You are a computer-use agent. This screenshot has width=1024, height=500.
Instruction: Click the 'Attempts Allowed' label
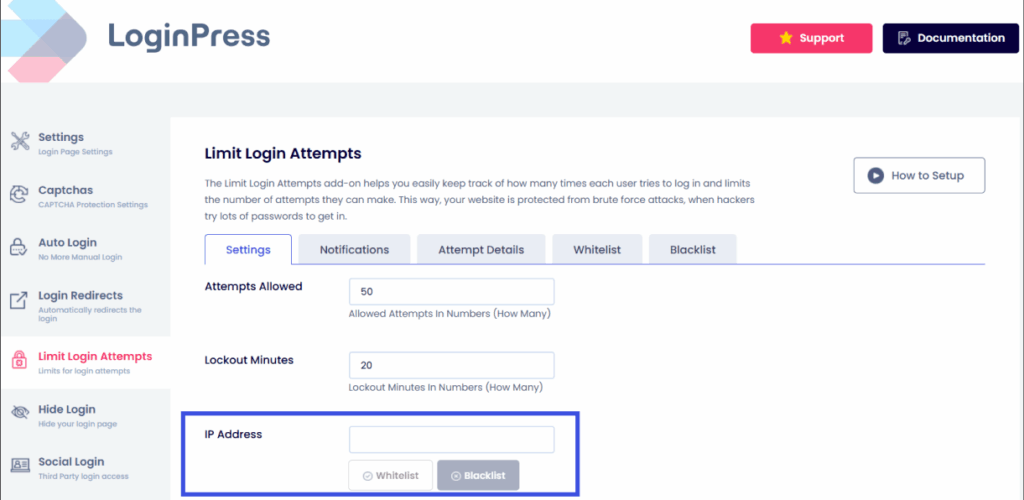pos(253,286)
